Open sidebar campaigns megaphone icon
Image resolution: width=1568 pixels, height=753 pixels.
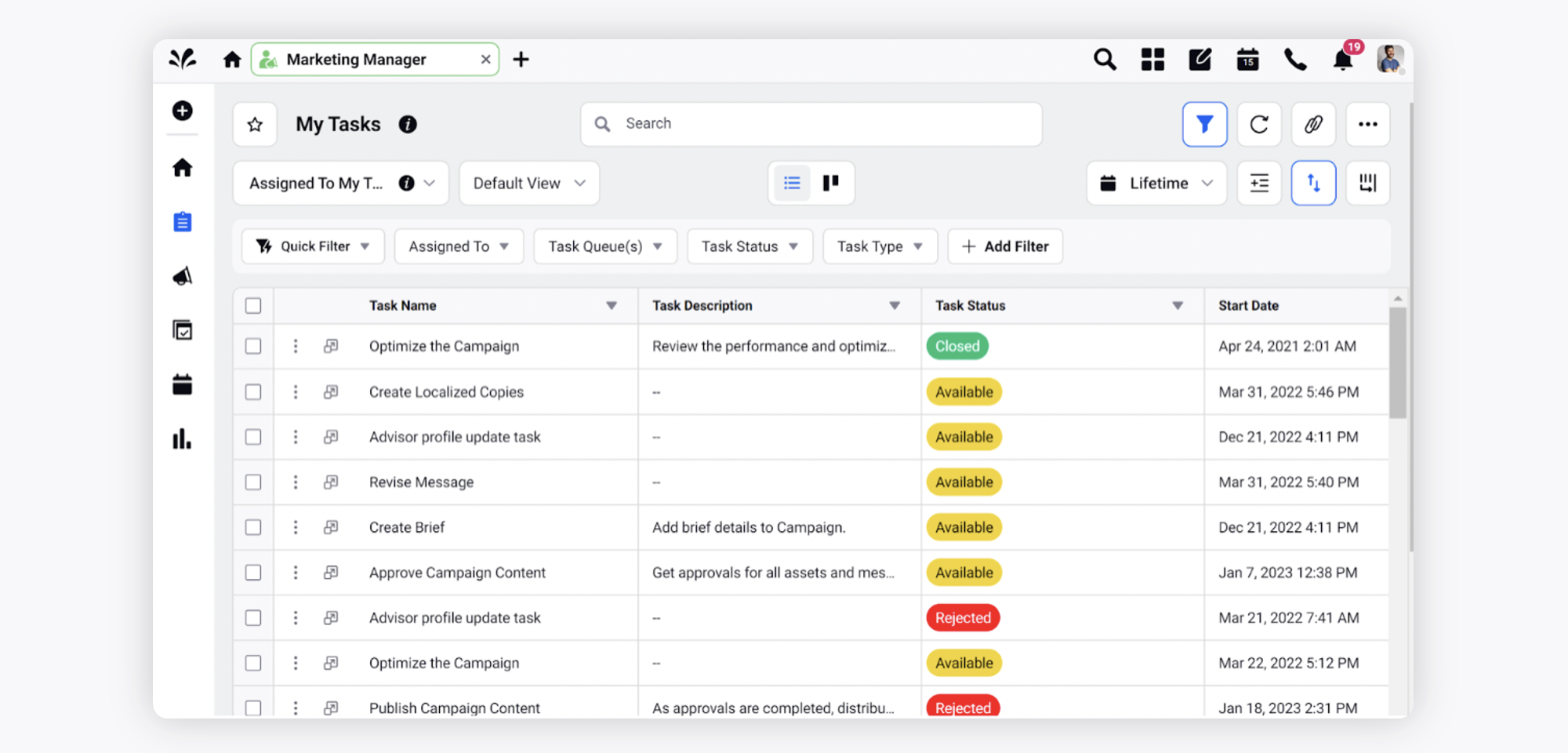click(x=183, y=276)
